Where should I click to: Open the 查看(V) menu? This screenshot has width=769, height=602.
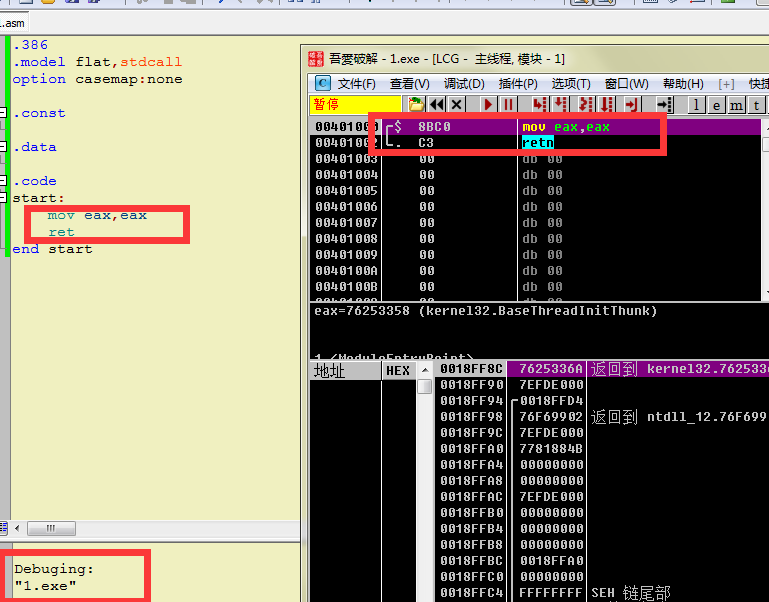tap(410, 84)
